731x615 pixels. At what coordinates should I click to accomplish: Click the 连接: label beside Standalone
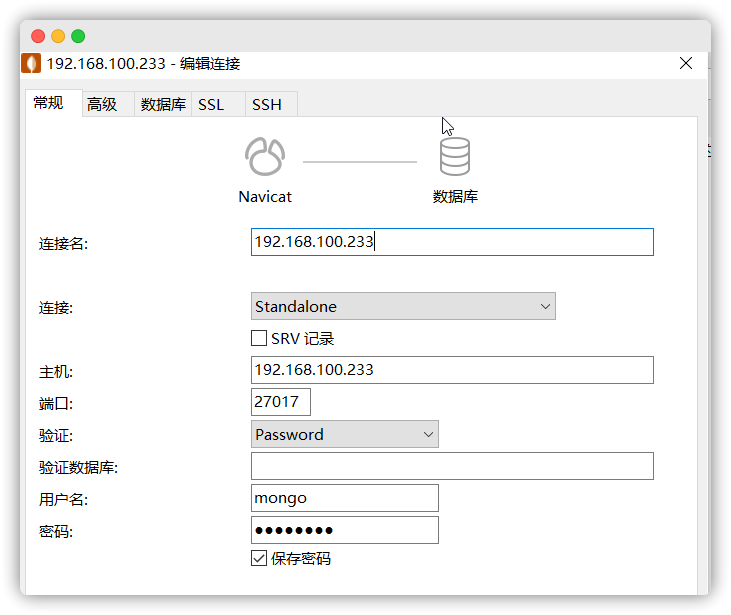pyautogui.click(x=56, y=308)
